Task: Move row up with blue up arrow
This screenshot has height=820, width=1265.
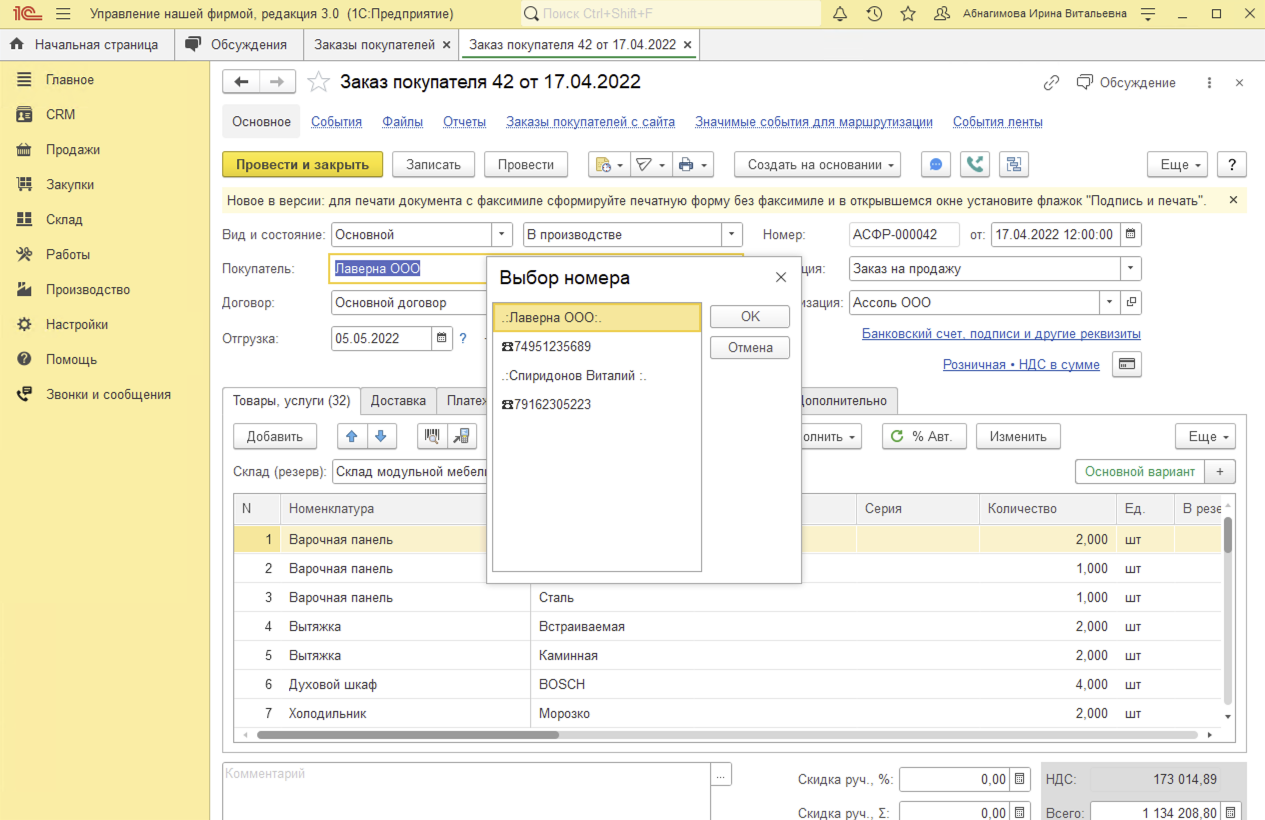Action: click(352, 436)
